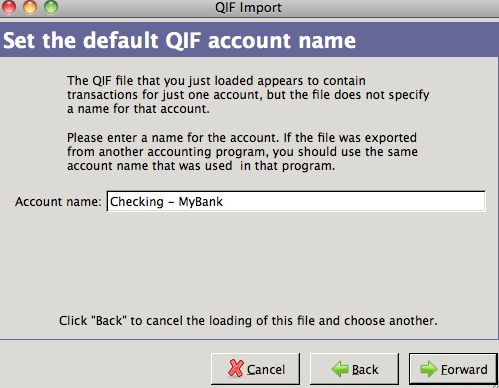Click the "Set the default QIF account name" heading
Viewport: 499px width, 388px height.
pos(179,41)
